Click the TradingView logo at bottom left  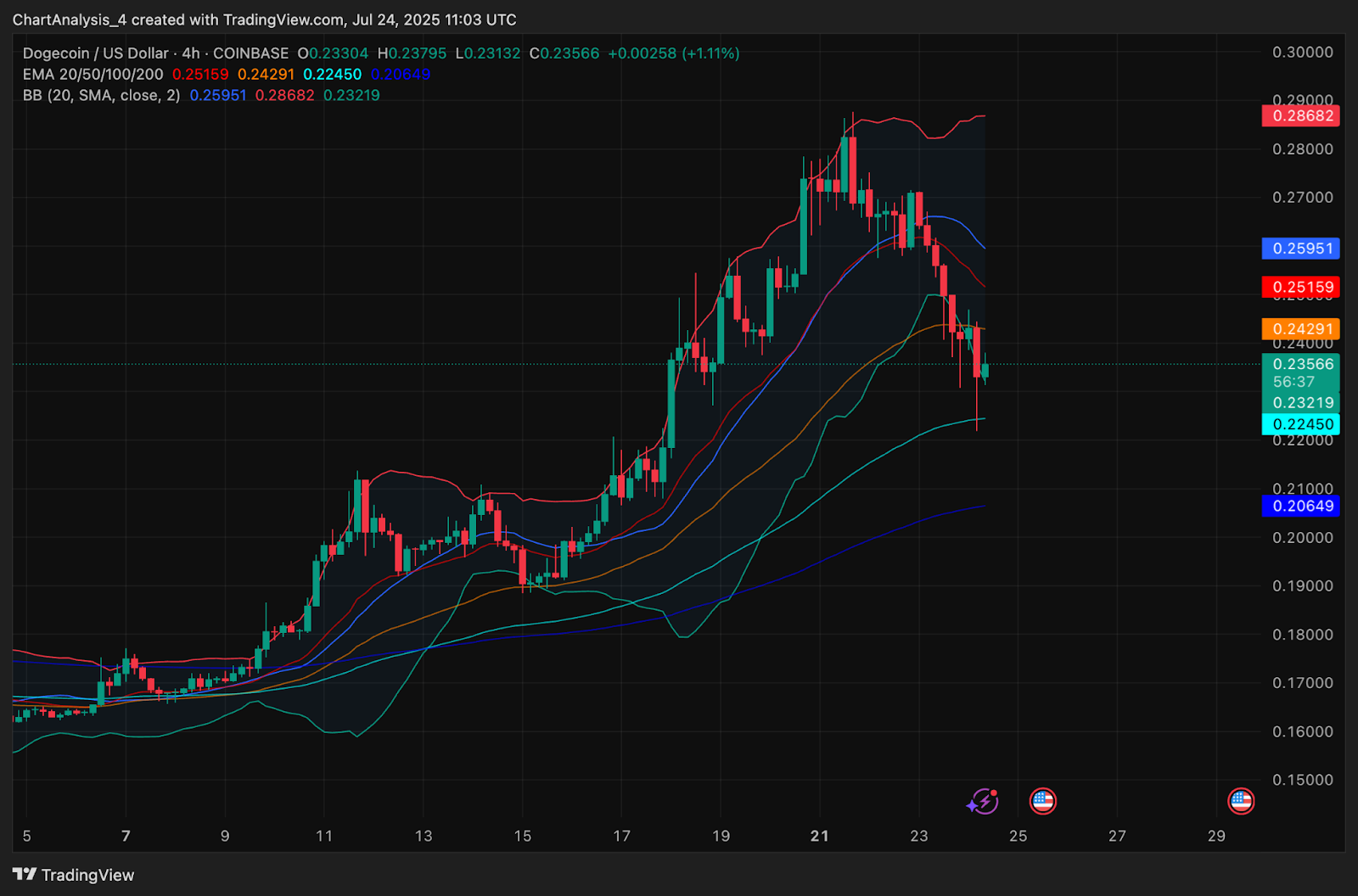coord(74,875)
